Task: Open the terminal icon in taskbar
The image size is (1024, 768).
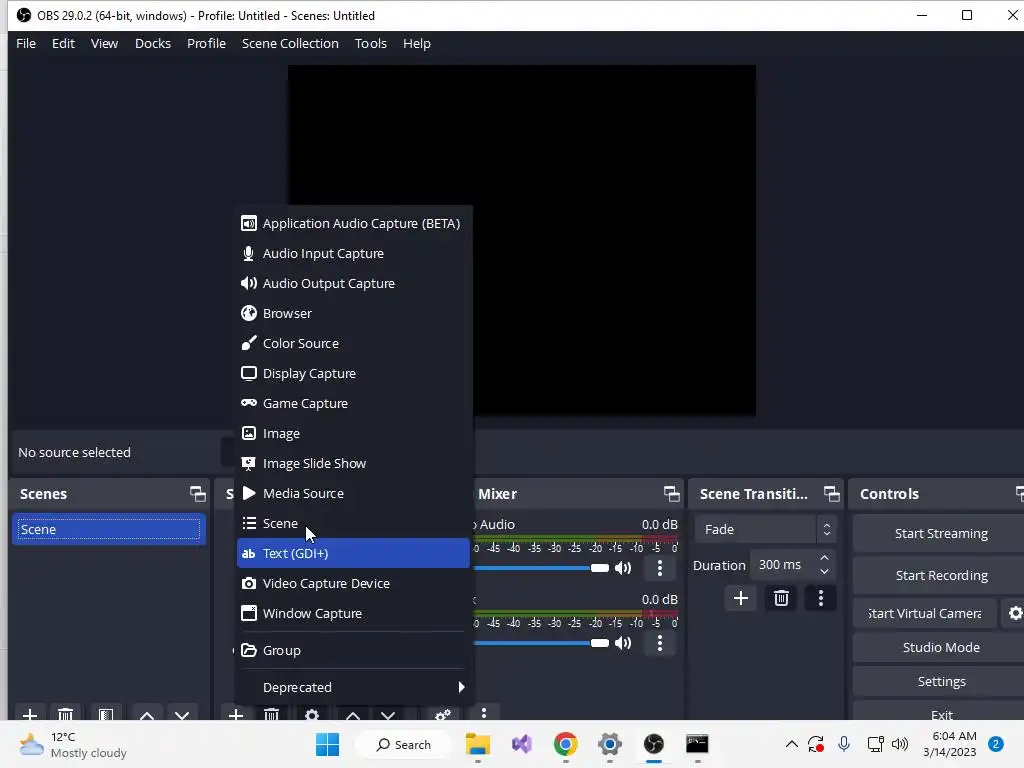Action: 697,744
